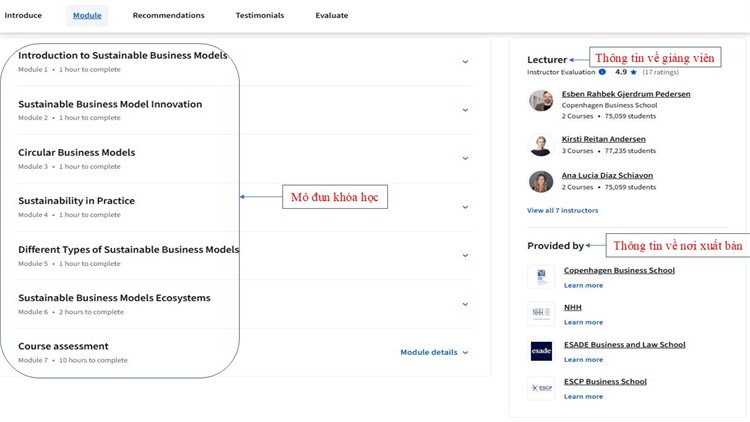Click Ana Lucia Diaz Schiavon's avatar

coord(540,181)
